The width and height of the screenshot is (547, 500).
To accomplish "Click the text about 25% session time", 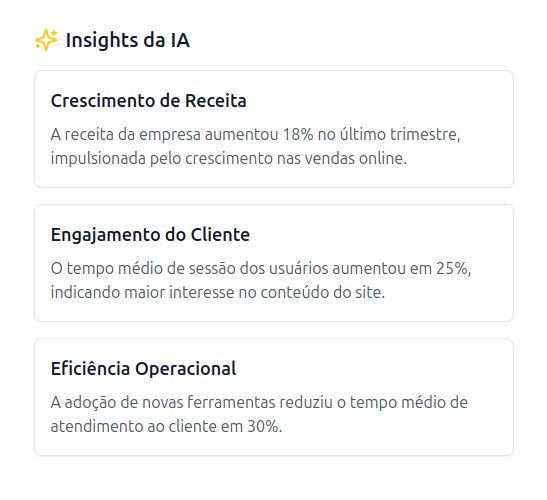I will (261, 268).
